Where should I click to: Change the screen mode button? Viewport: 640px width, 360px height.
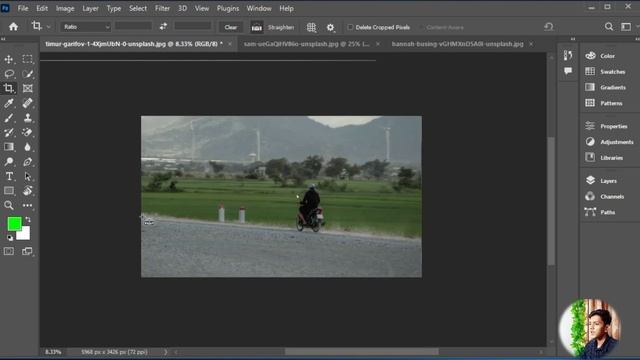27,251
